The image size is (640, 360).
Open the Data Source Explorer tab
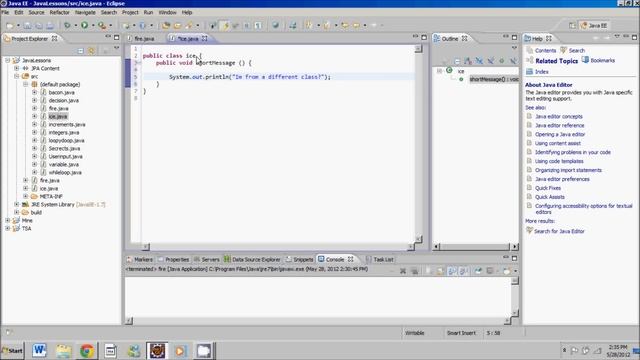[x=252, y=259]
